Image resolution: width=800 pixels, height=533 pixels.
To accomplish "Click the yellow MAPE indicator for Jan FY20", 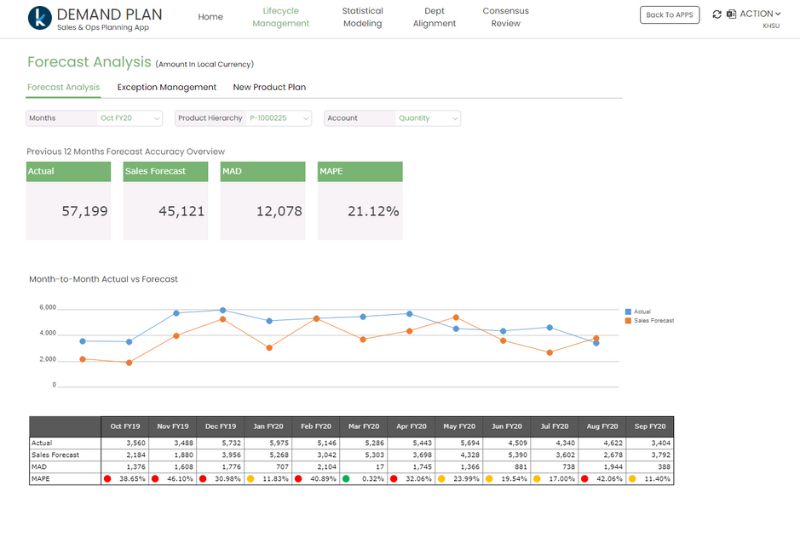I will (250, 479).
